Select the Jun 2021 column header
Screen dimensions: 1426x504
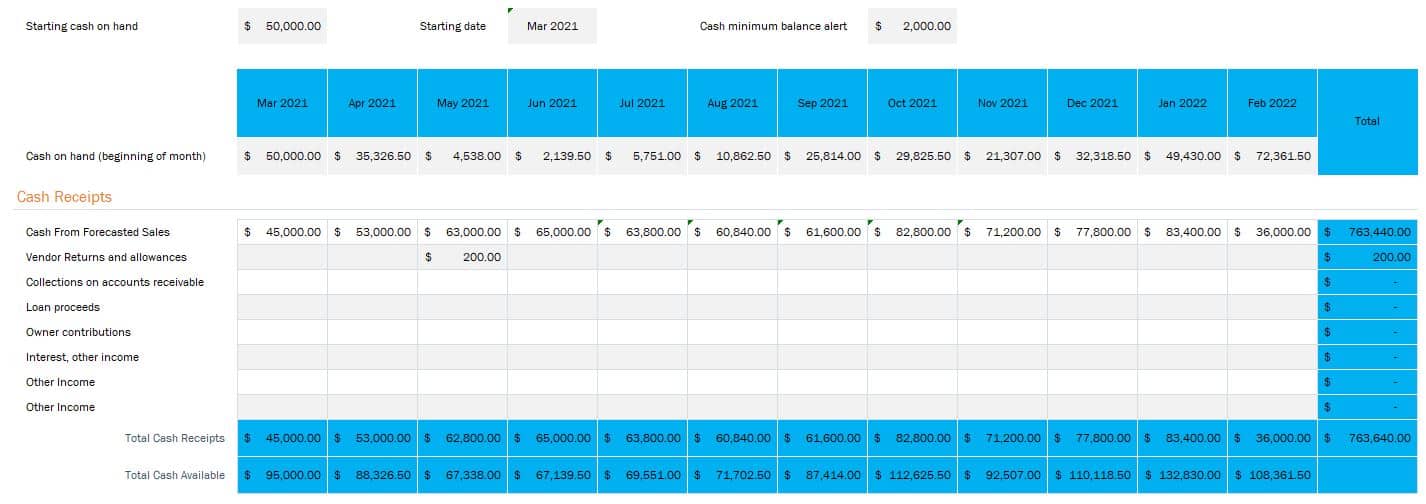pos(552,103)
